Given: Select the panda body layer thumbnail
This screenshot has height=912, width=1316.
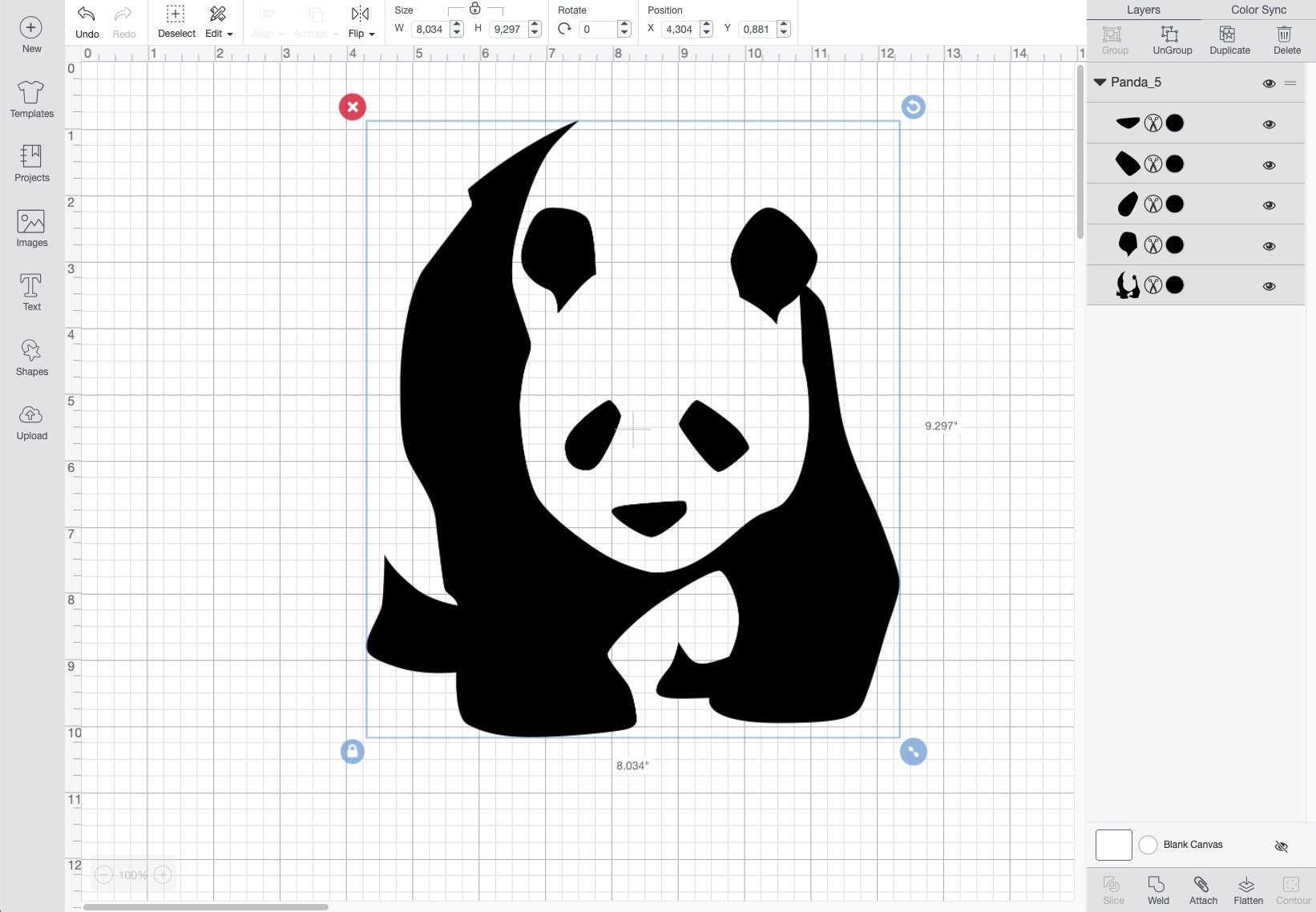Looking at the screenshot, I should click(x=1128, y=284).
